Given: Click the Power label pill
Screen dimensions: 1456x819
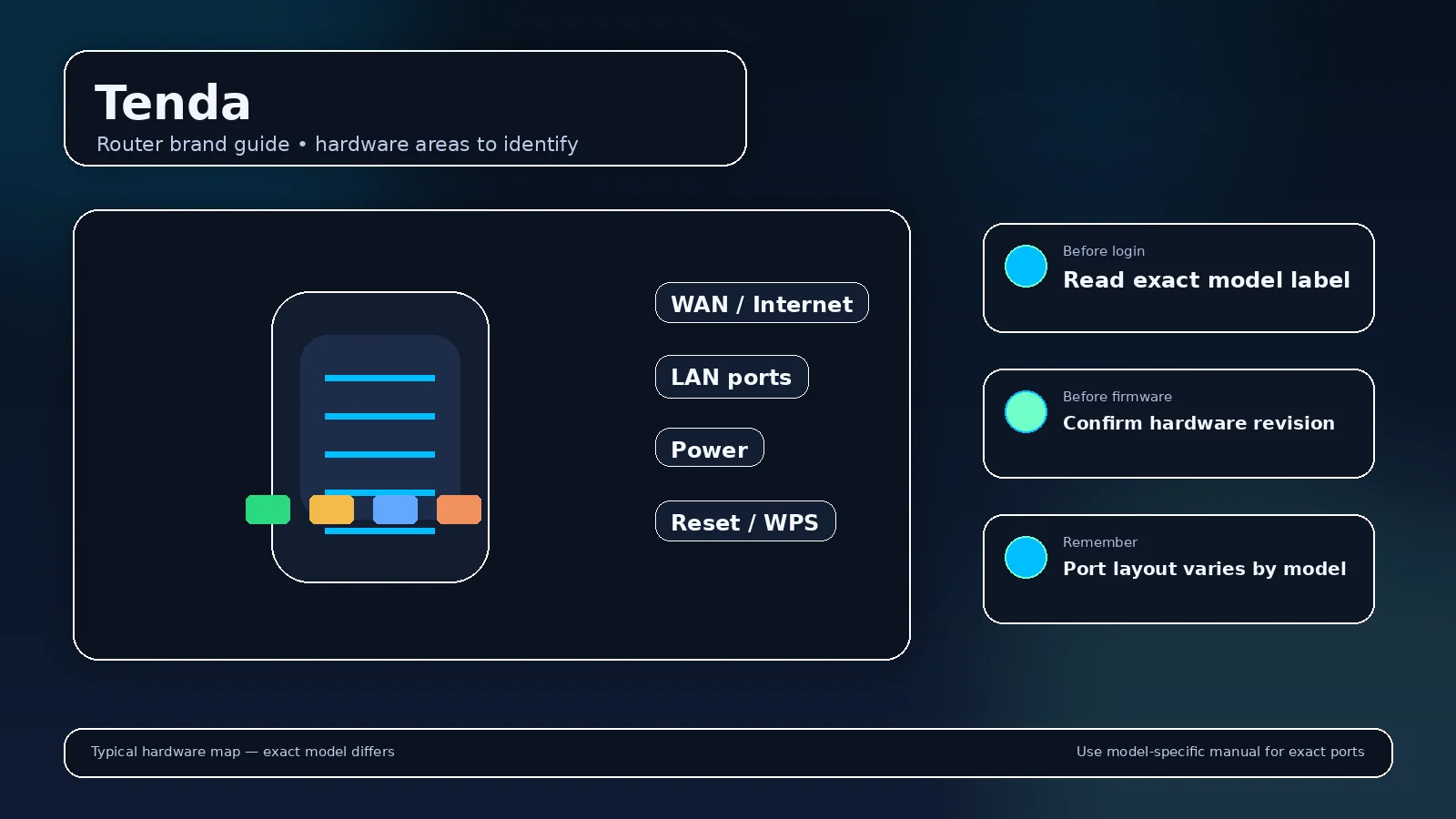Looking at the screenshot, I should tap(710, 448).
